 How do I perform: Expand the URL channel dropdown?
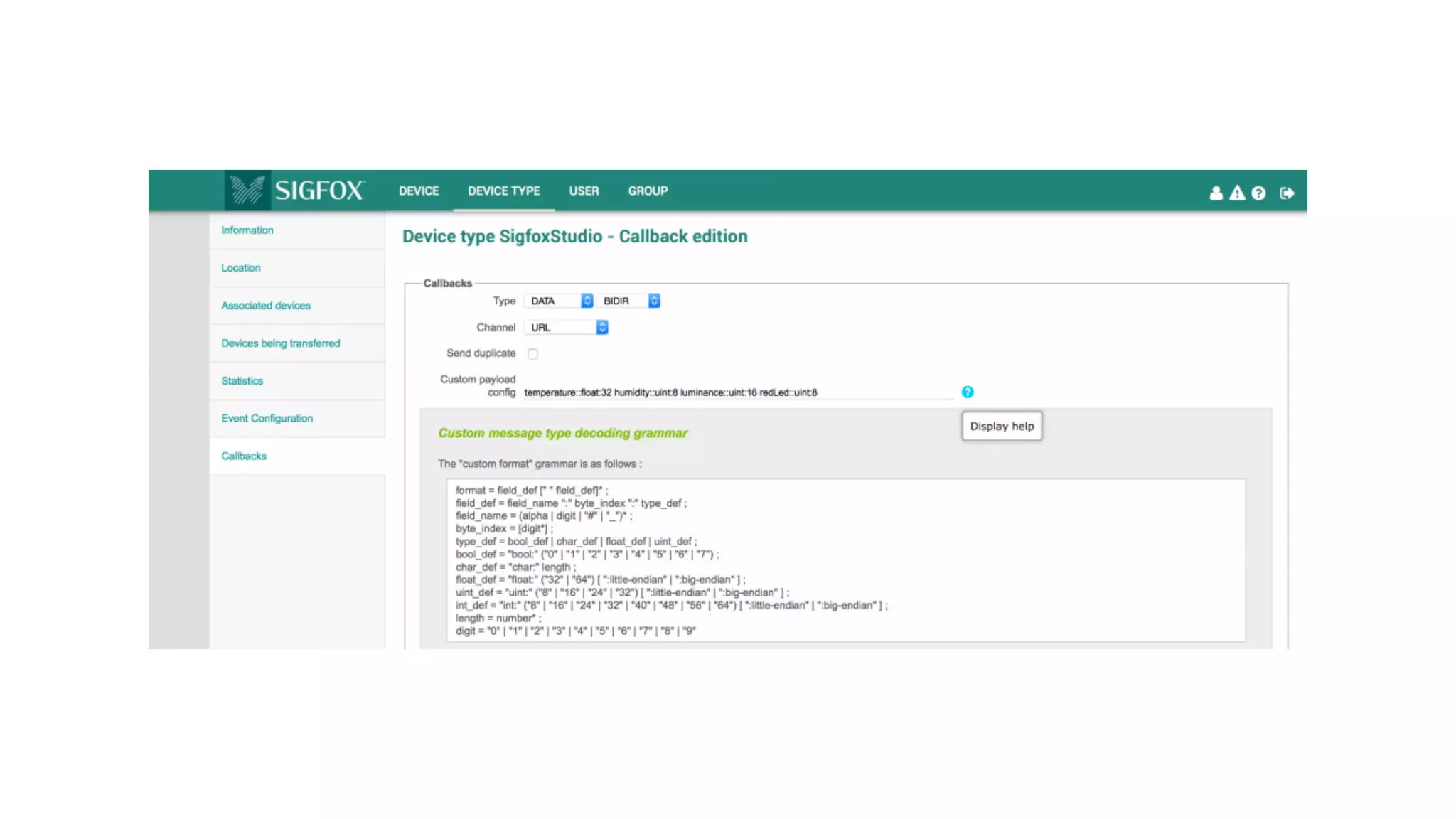click(x=566, y=327)
